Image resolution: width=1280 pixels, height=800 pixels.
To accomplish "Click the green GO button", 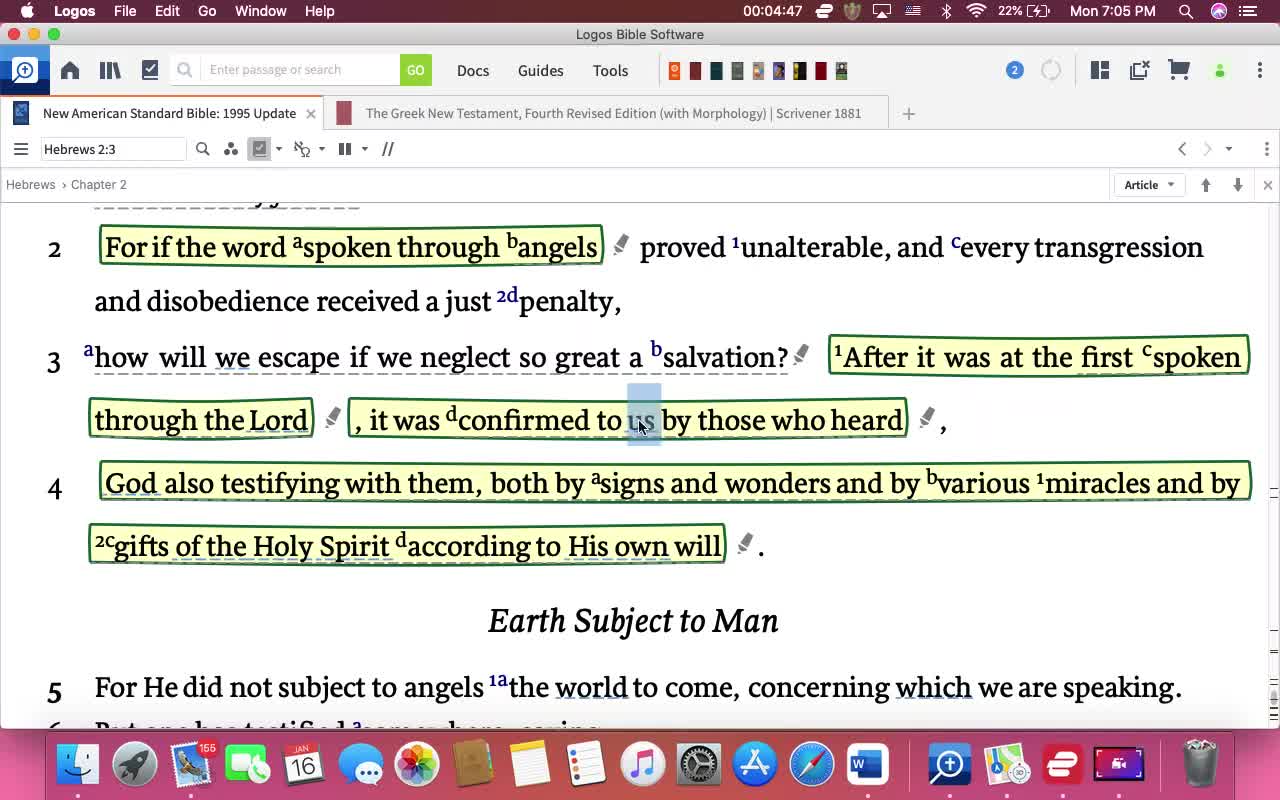I will pyautogui.click(x=415, y=70).
